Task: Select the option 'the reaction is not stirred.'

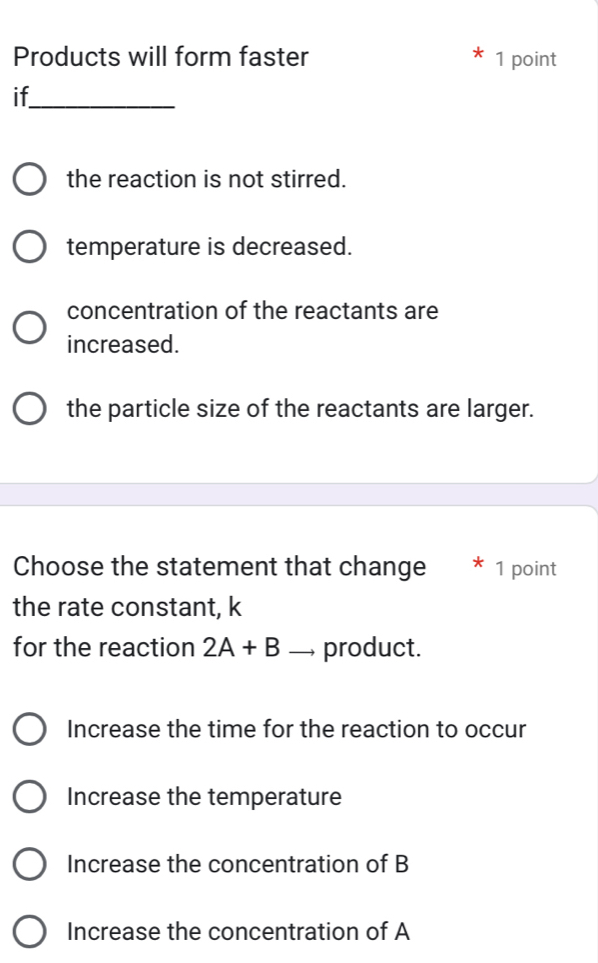Action: click(30, 179)
